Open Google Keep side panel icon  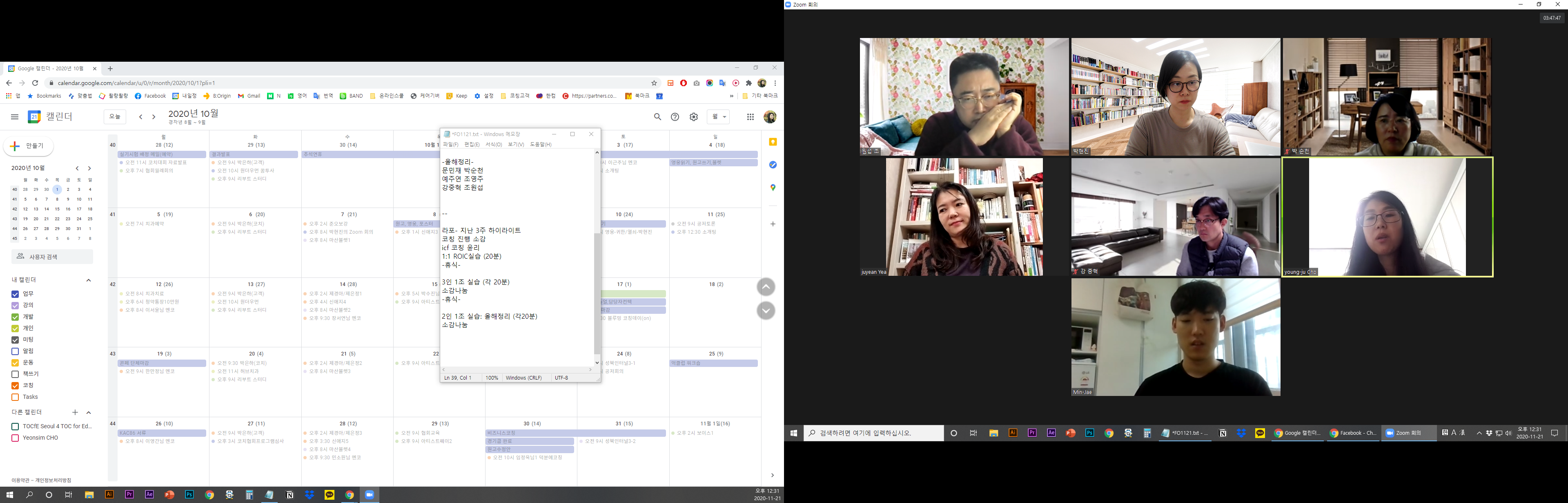coord(773,142)
